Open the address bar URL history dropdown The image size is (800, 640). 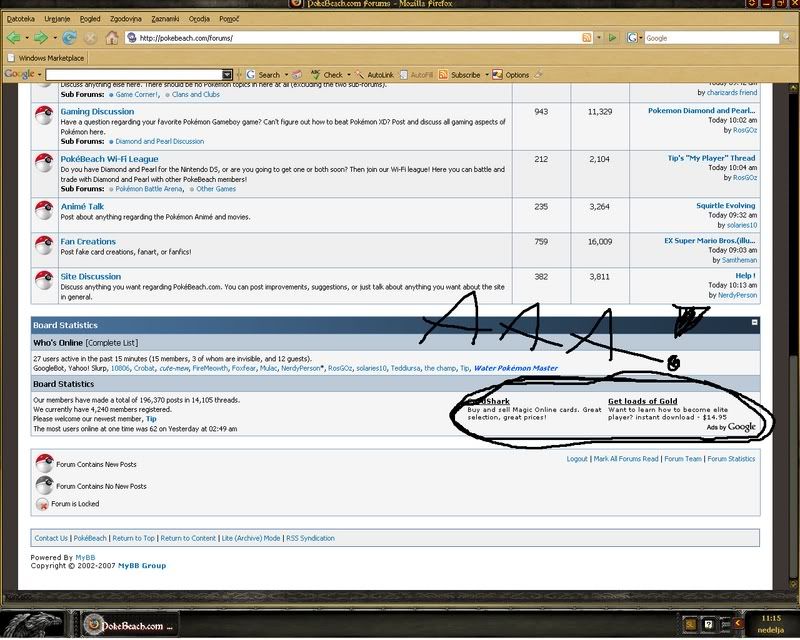[x=599, y=38]
